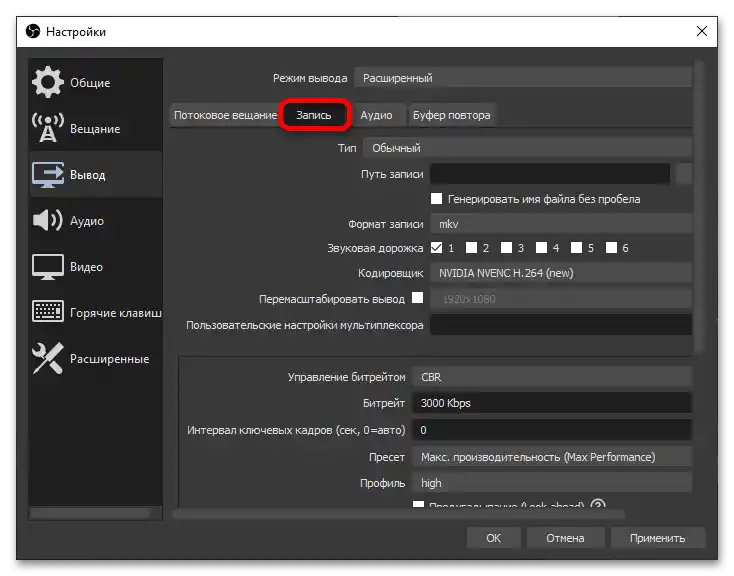Screen dimensions: 734x576
Task: Open the 1920x1080 rescale resolution dropdown
Action: (x=561, y=299)
